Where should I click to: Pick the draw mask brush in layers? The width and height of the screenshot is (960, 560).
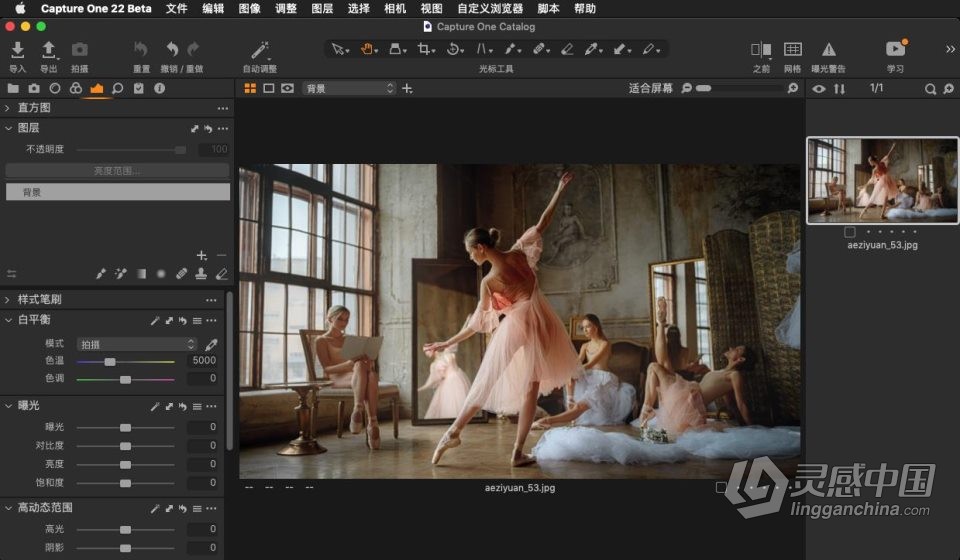click(x=101, y=274)
